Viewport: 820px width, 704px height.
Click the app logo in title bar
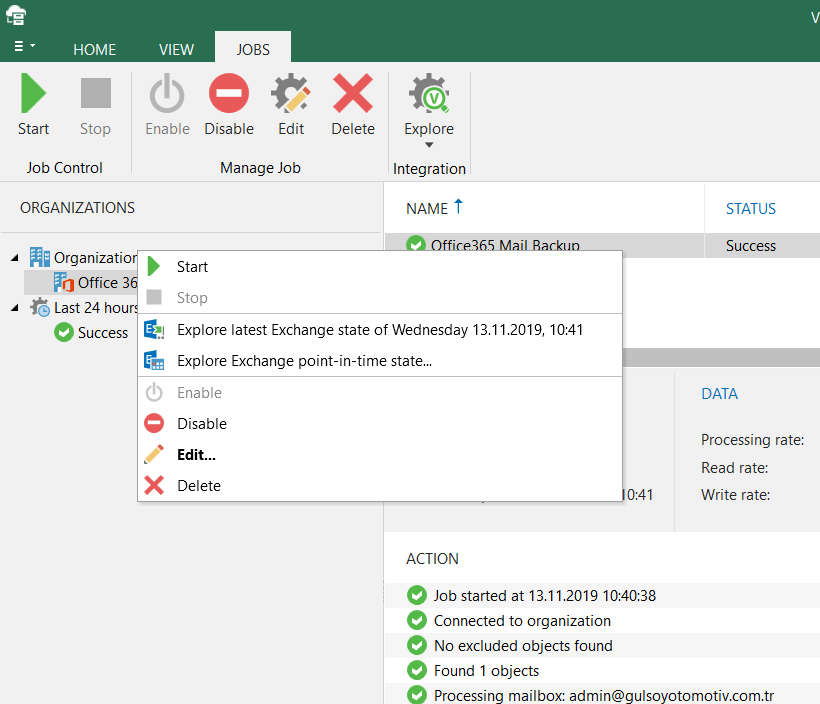click(x=15, y=16)
